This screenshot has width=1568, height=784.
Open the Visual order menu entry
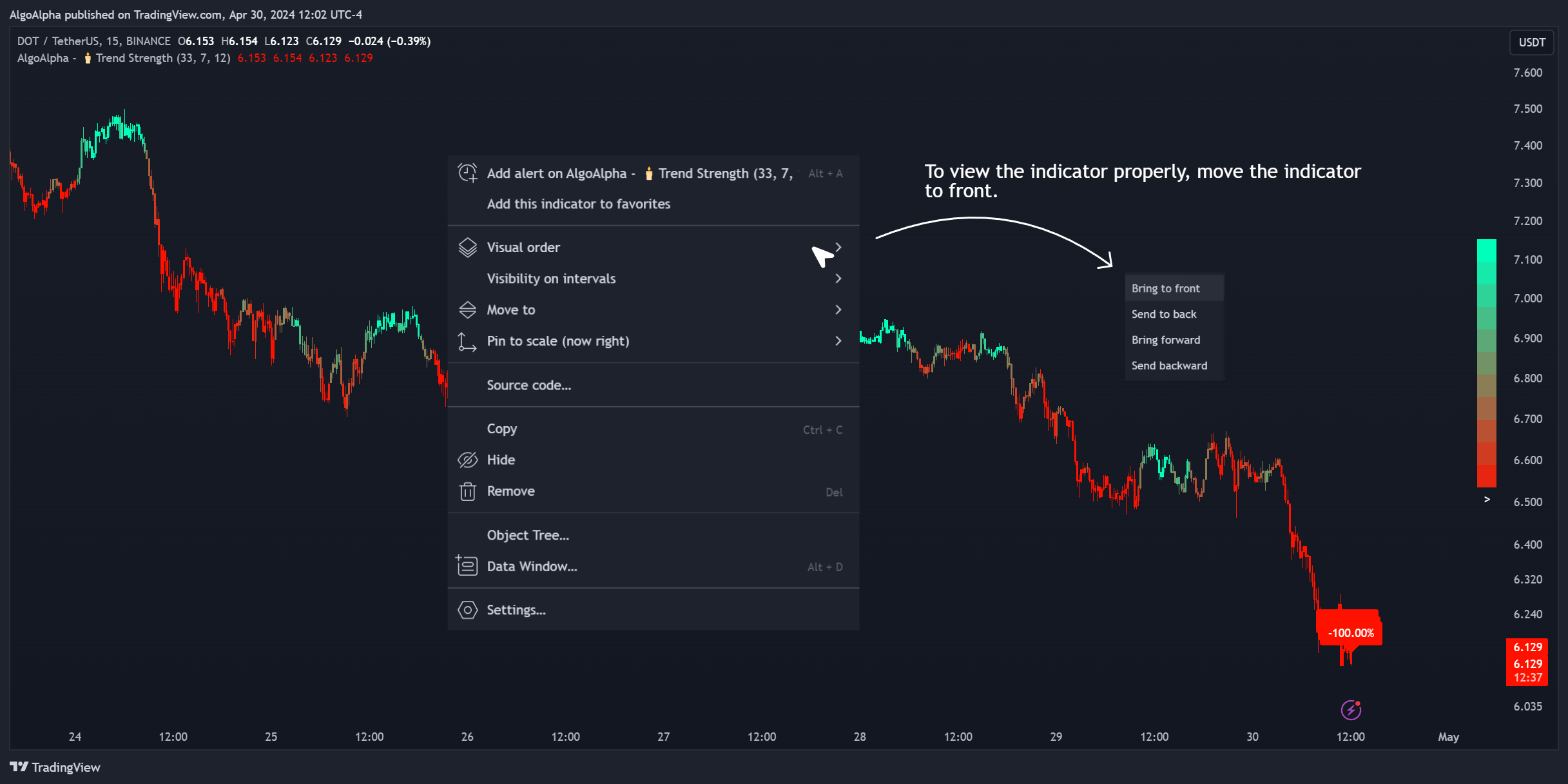[653, 248]
